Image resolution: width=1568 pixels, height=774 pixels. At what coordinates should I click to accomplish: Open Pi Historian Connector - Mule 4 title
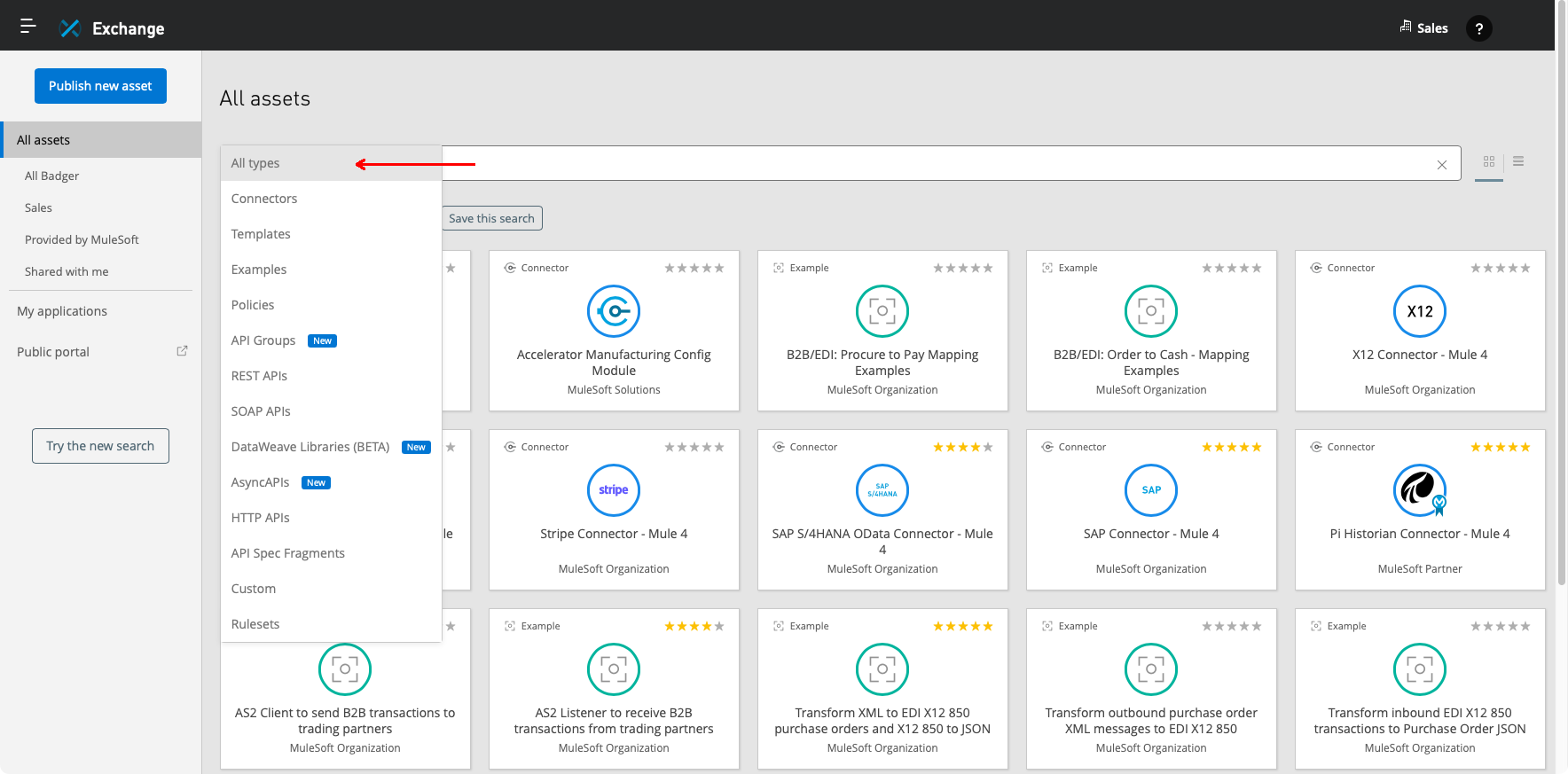(x=1420, y=534)
